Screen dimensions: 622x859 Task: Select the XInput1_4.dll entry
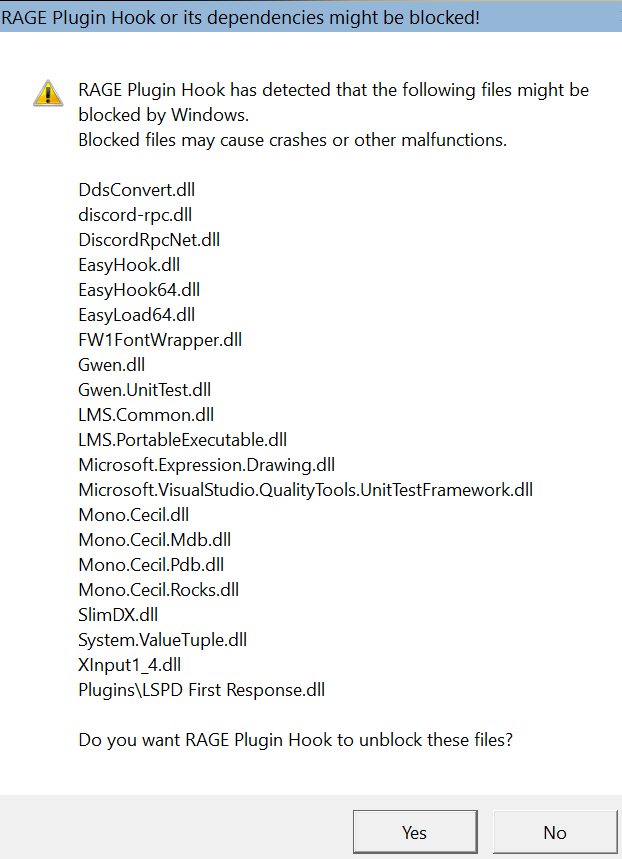[130, 665]
